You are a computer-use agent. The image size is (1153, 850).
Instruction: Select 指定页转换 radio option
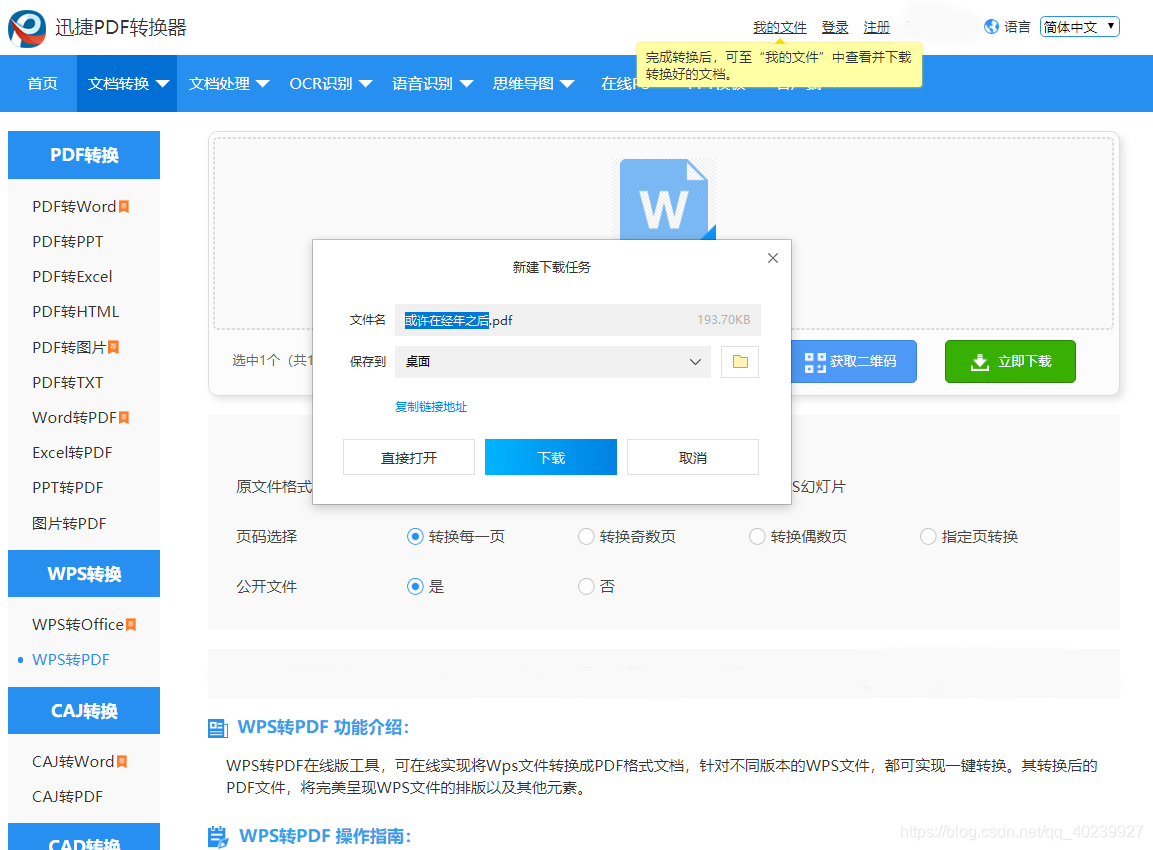(x=928, y=537)
